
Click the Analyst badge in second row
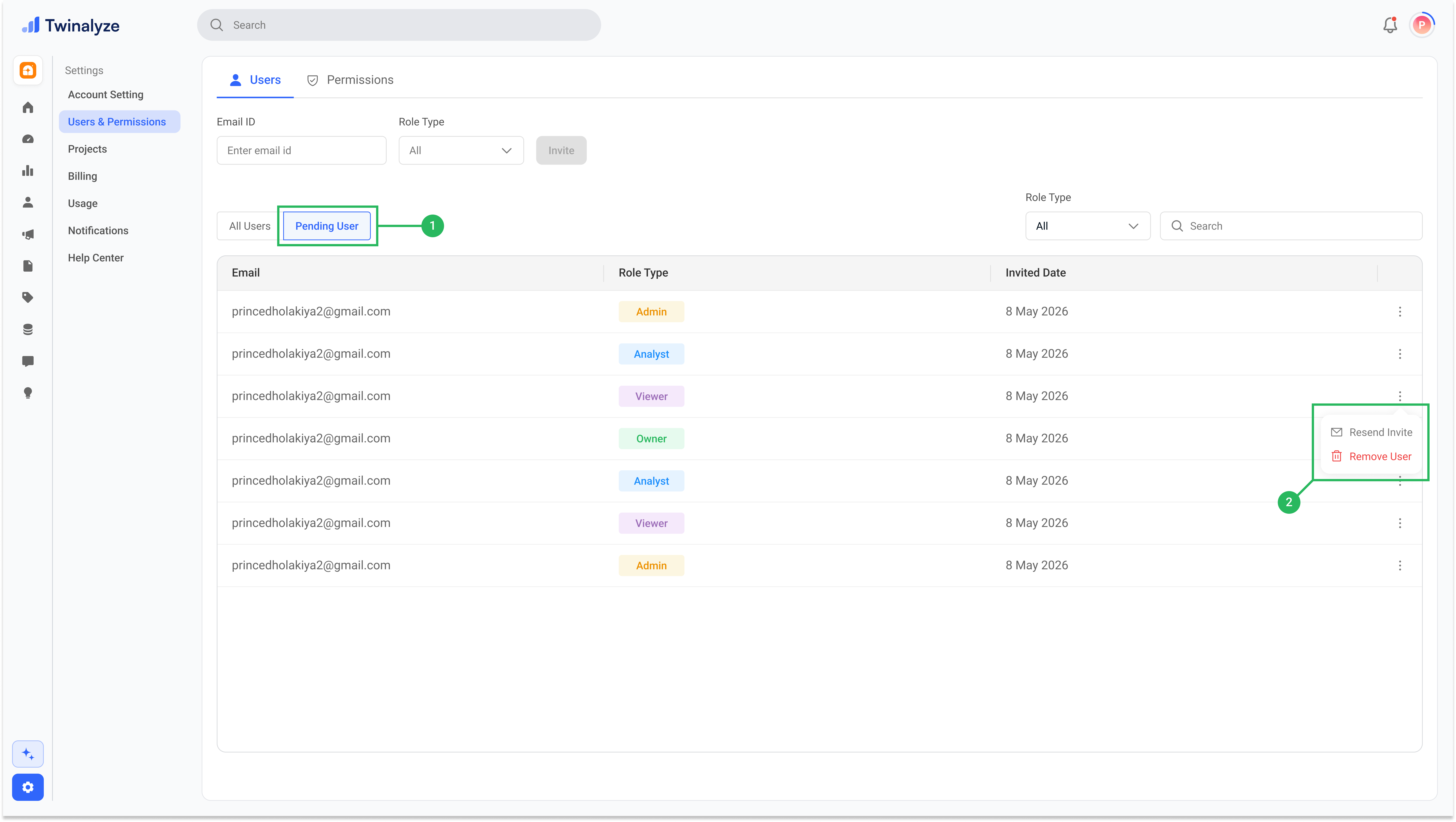point(651,354)
